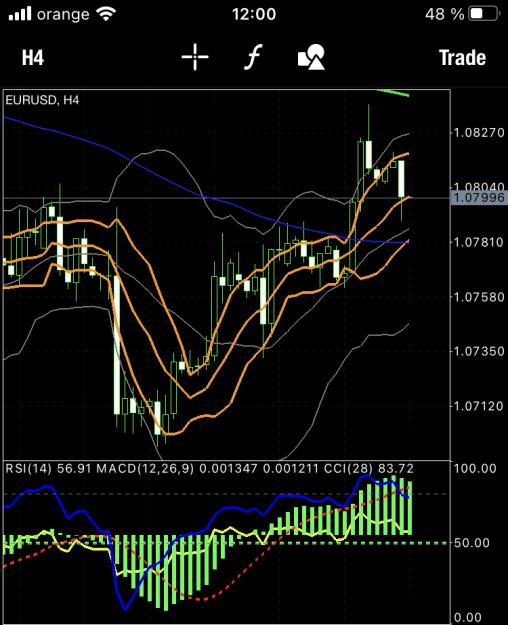Tap the battery icon in status bar
Screen dimensions: 508x625
[484, 14]
